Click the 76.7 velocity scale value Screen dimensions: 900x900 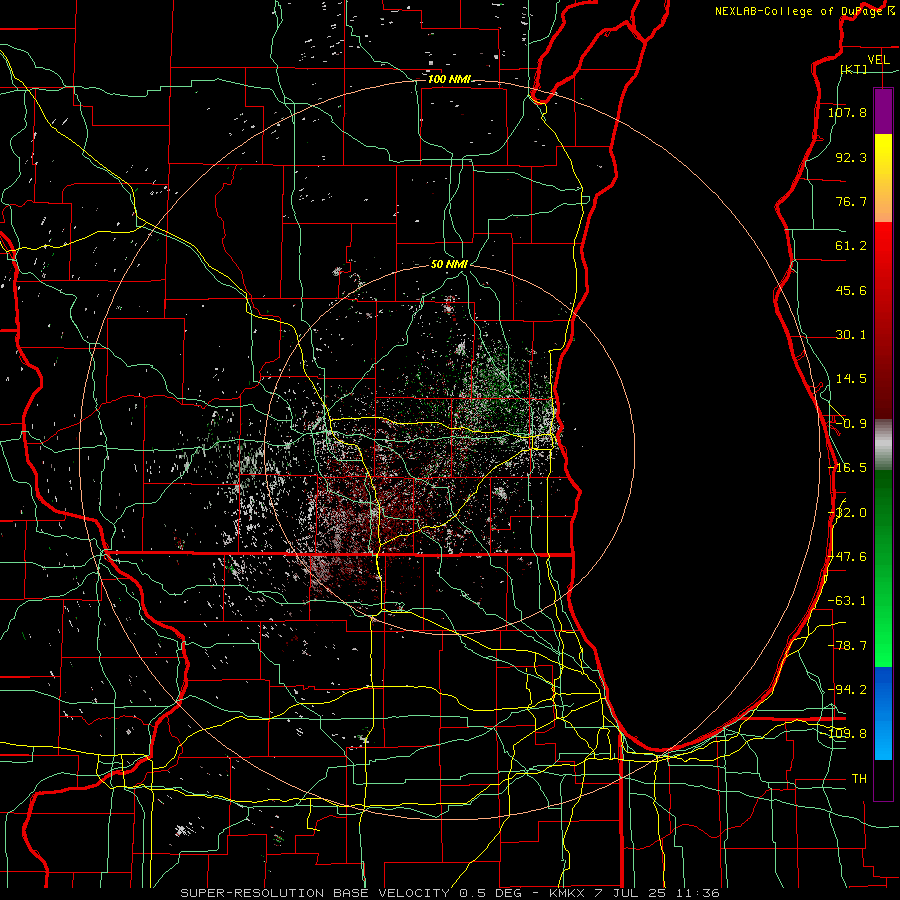coord(851,201)
